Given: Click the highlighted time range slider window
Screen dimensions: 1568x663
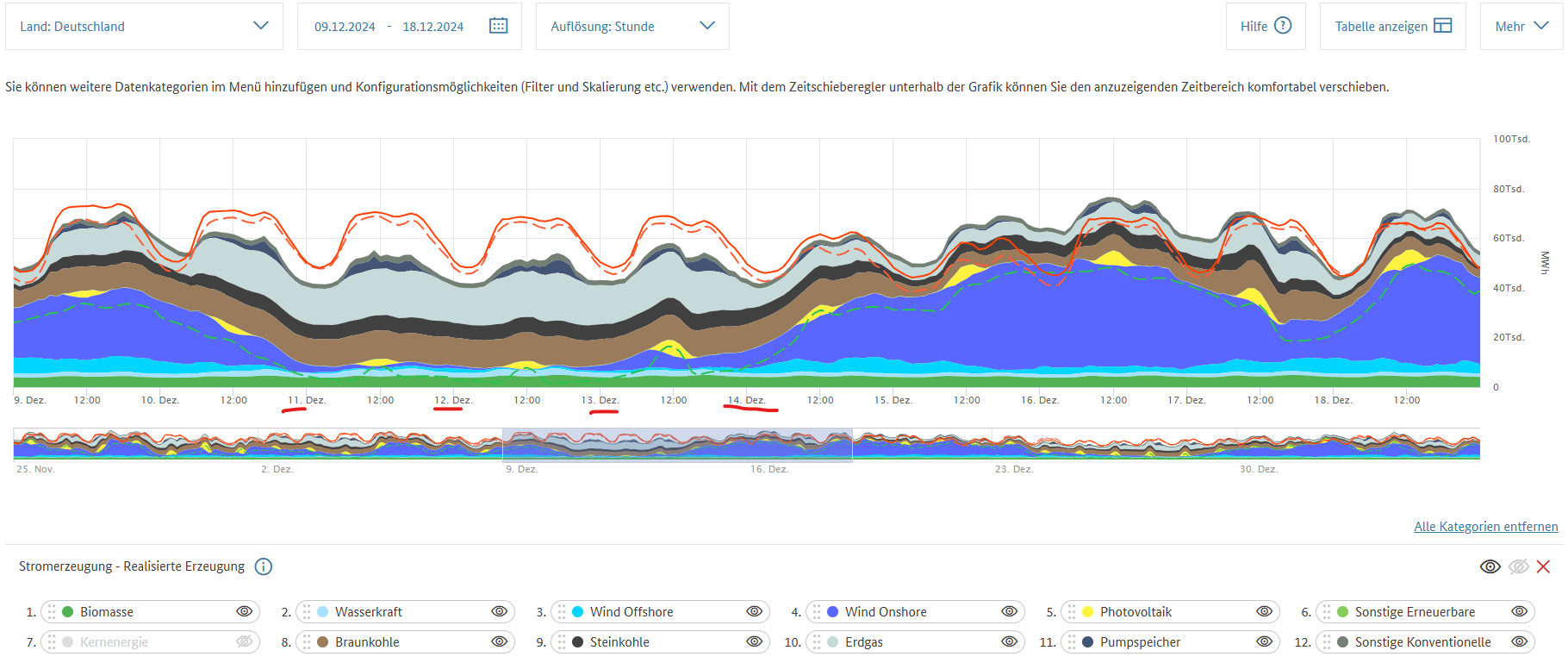Looking at the screenshot, I should pos(677,445).
